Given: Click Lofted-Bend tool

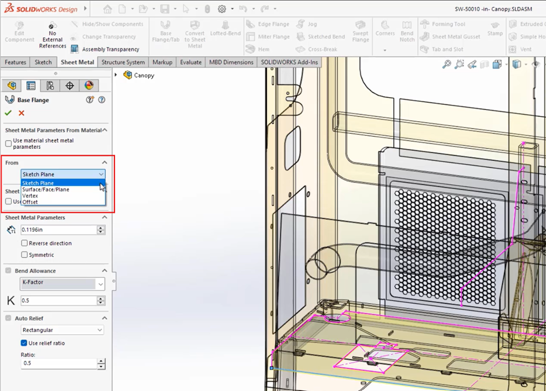Looking at the screenshot, I should (x=225, y=29).
